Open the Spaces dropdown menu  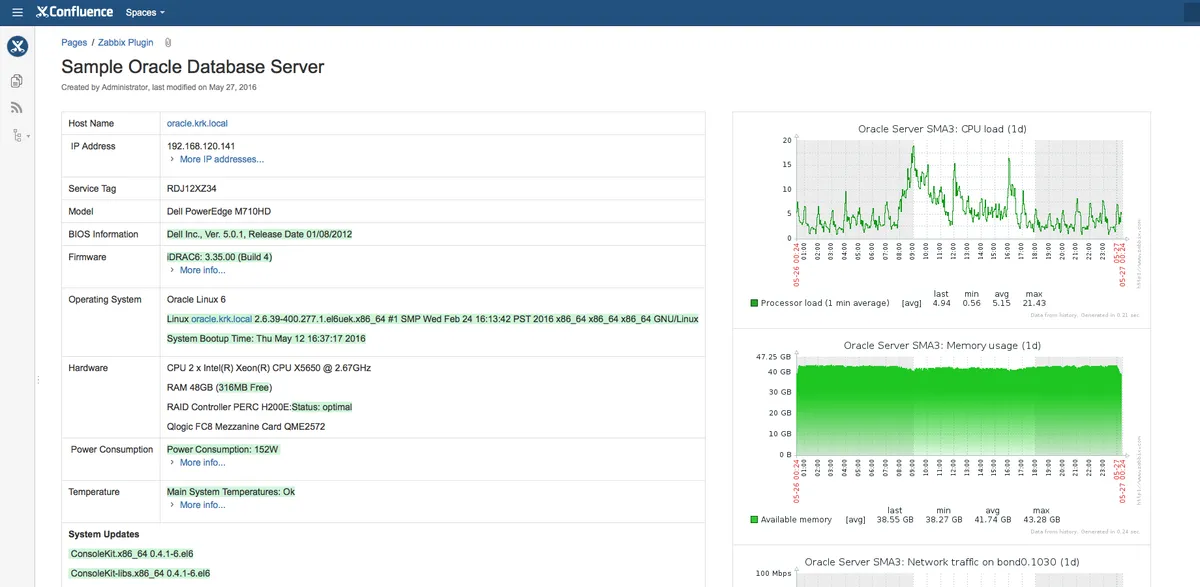coord(145,13)
